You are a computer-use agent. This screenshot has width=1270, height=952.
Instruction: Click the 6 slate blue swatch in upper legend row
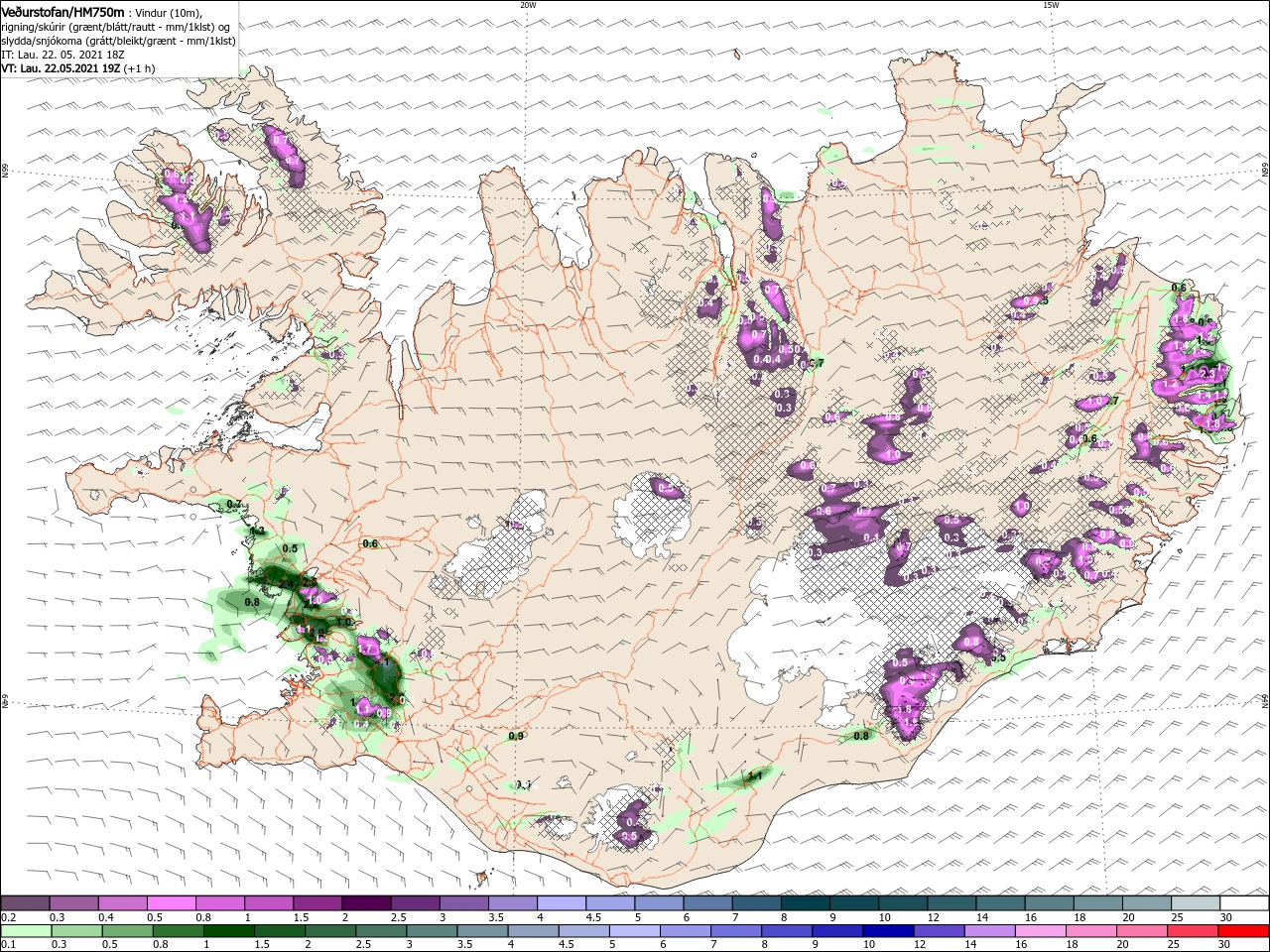[708, 903]
